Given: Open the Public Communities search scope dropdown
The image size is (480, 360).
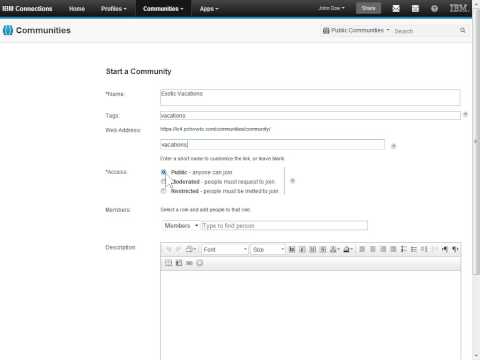Looking at the screenshot, I should tap(356, 30).
